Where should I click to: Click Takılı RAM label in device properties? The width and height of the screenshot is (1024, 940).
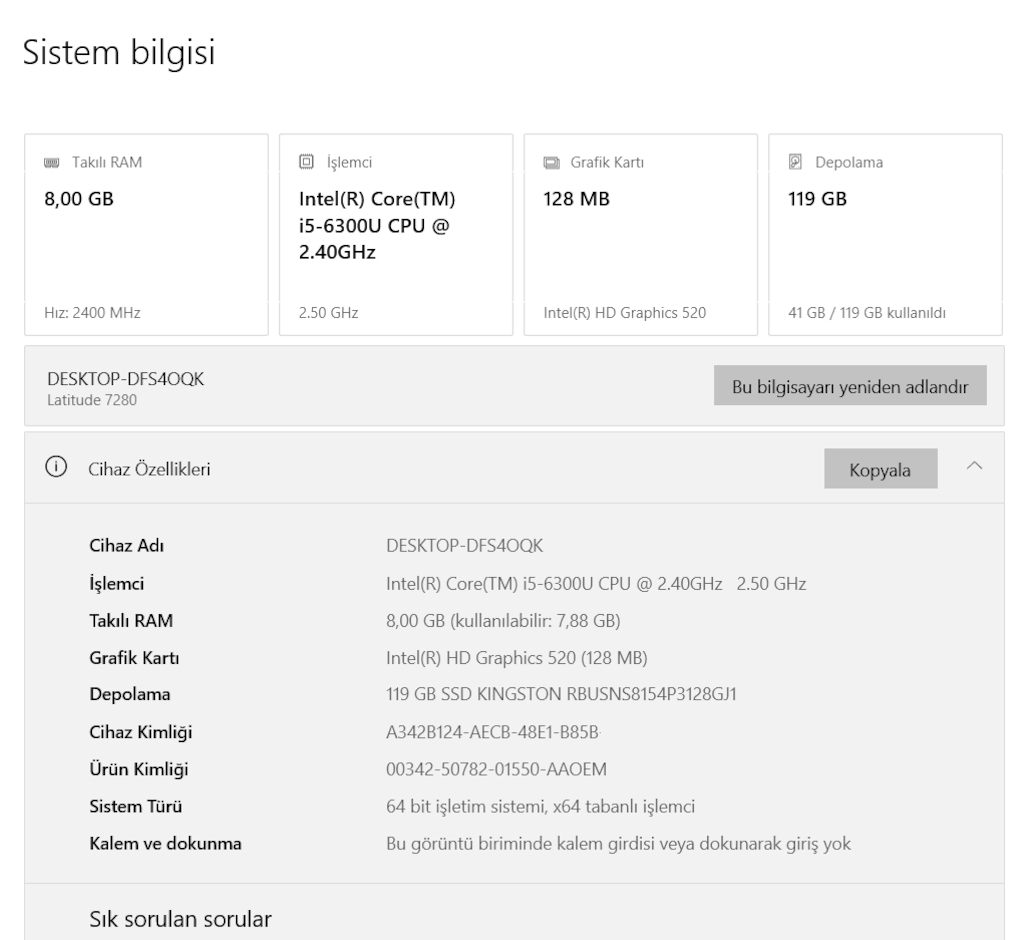click(x=131, y=621)
